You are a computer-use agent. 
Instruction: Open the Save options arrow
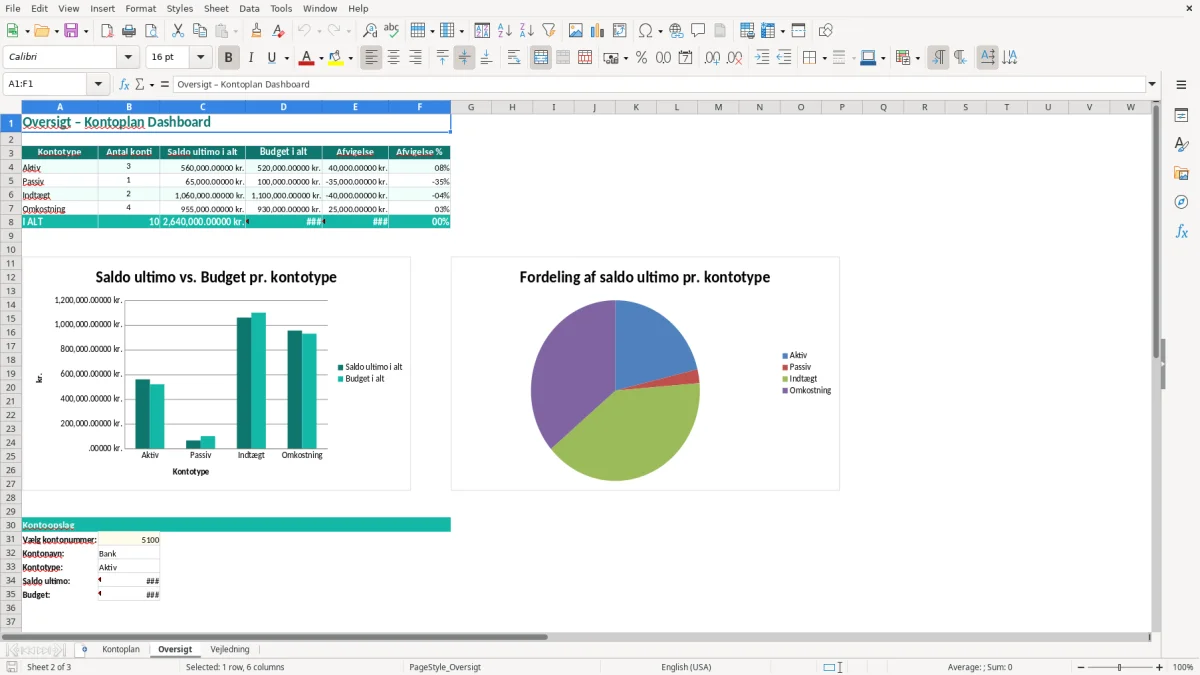coord(85,31)
